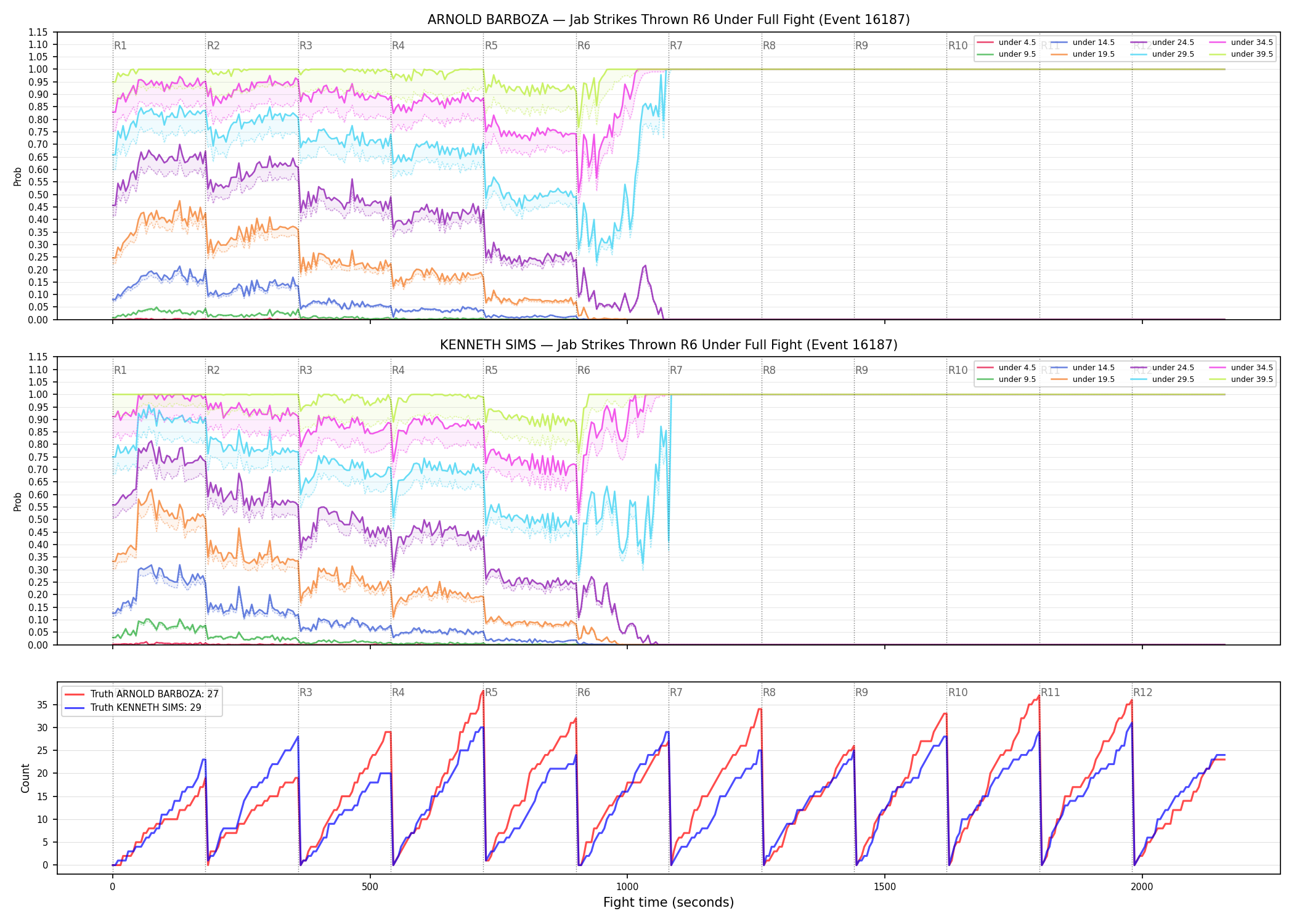Click R7 marker in Arnold Barboza chart
1294x924 pixels.
coord(676,46)
